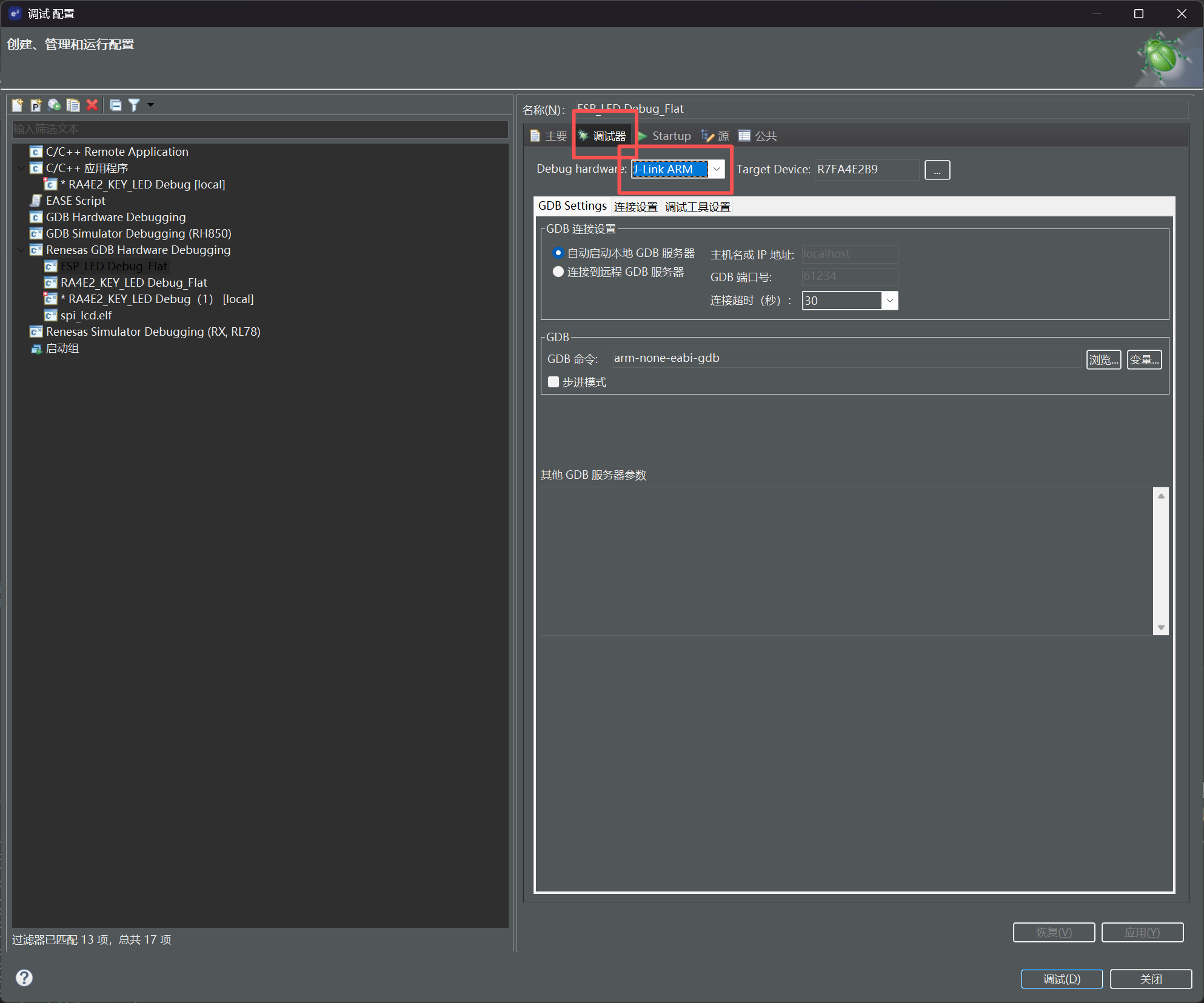Switch to the 公共 tab
The image size is (1204, 1003).
[x=758, y=136]
